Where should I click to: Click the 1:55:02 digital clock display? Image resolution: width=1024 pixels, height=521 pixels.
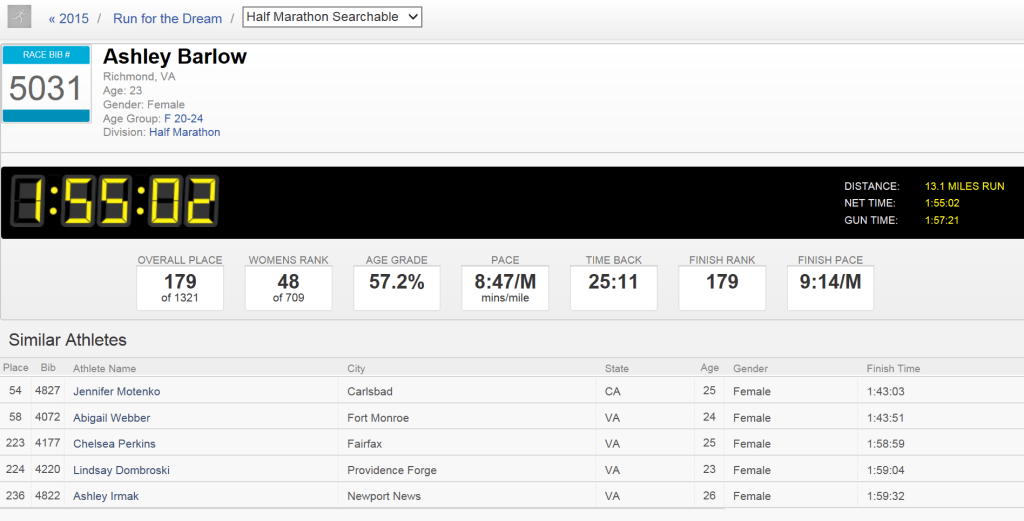[115, 202]
